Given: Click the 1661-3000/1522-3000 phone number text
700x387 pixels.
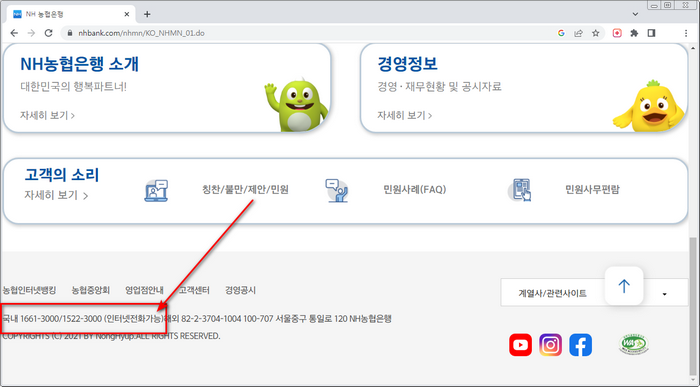Looking at the screenshot, I should [61, 319].
